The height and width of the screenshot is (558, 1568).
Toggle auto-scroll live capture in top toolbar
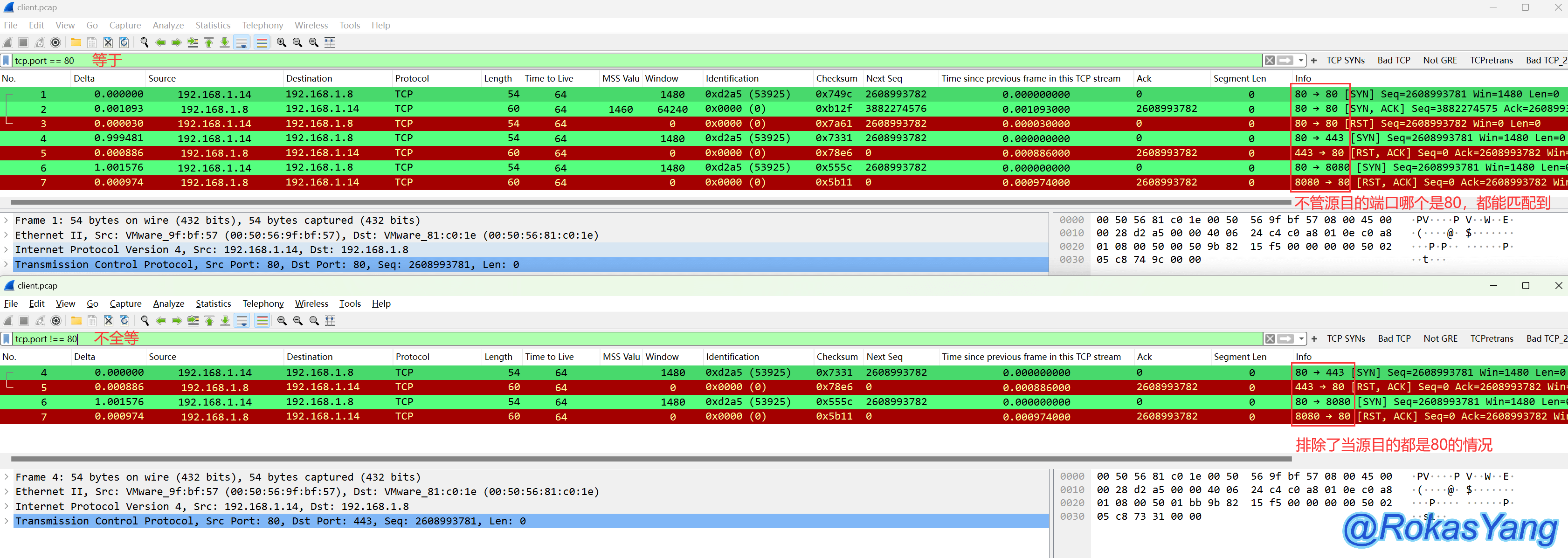tap(242, 42)
